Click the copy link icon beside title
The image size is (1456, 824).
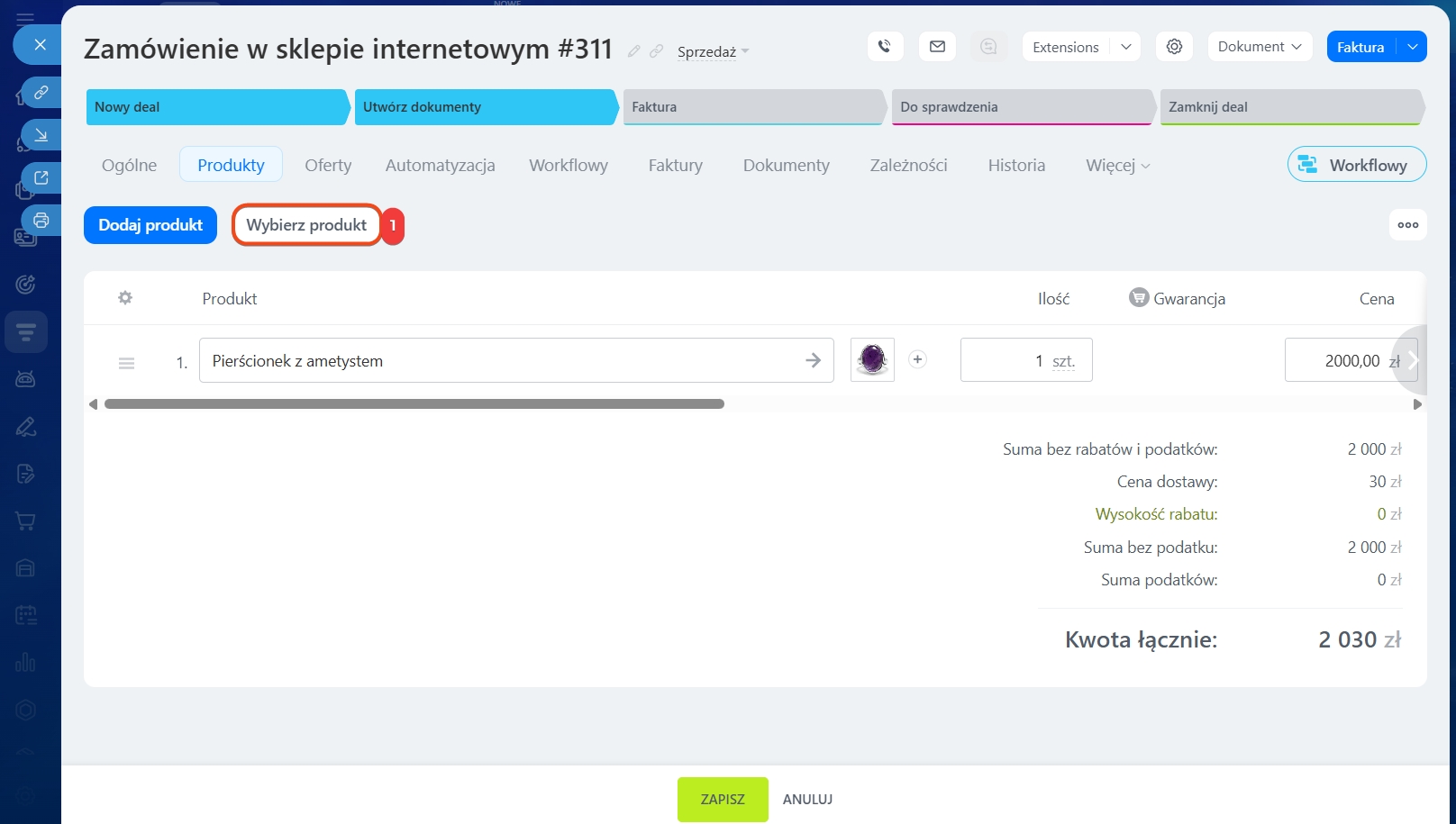coord(657,51)
